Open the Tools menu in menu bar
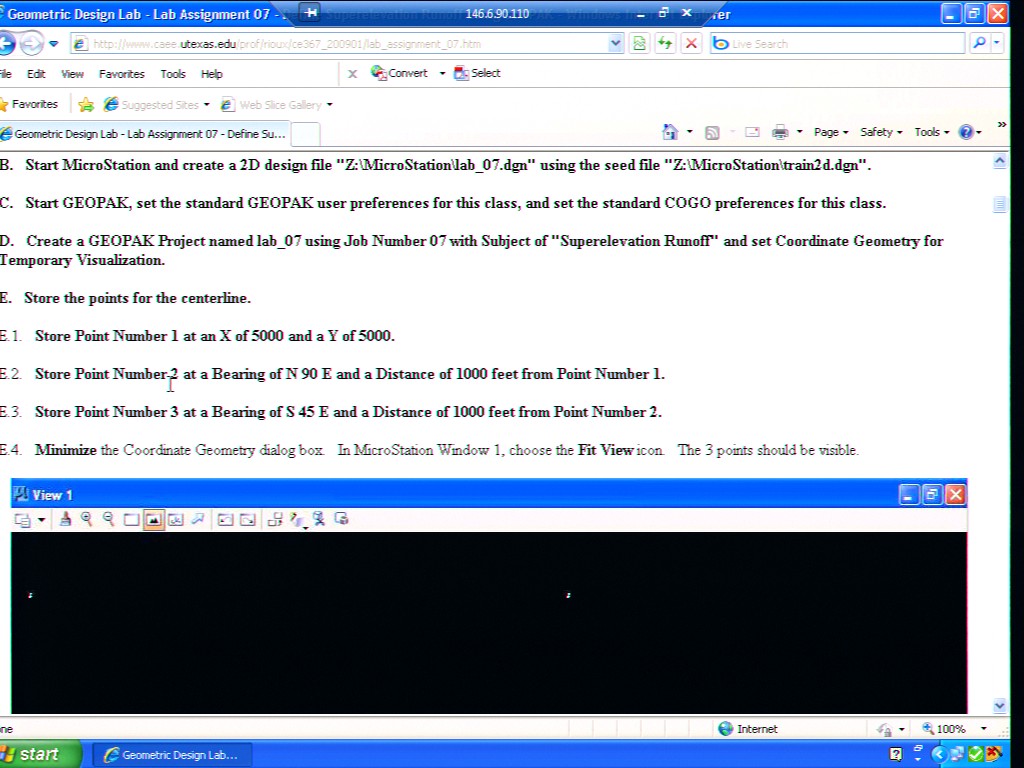 pyautogui.click(x=173, y=74)
